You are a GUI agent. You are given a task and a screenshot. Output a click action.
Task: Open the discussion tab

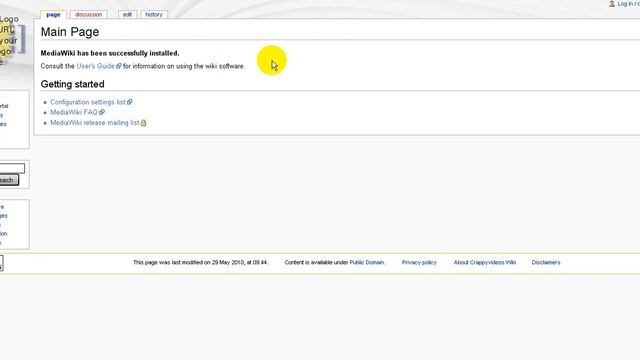point(89,15)
